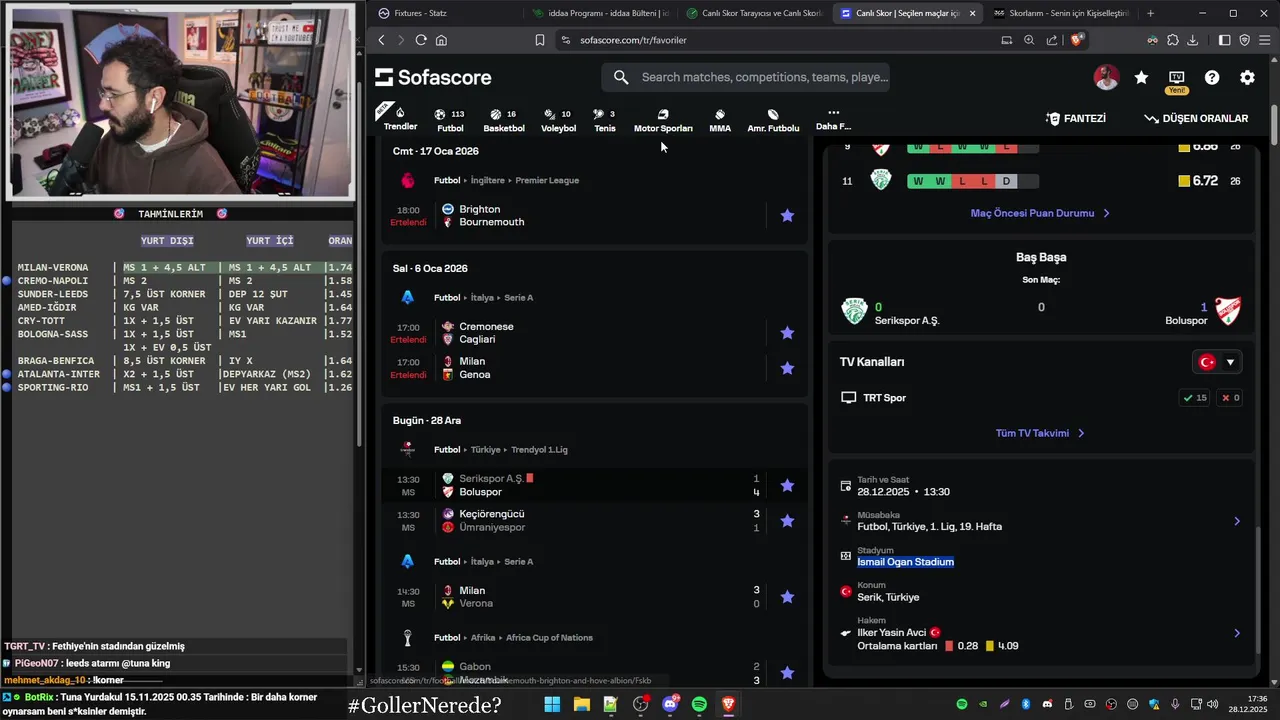
Task: Open the Trendyol 1.Lig competition link
Action: (x=540, y=450)
